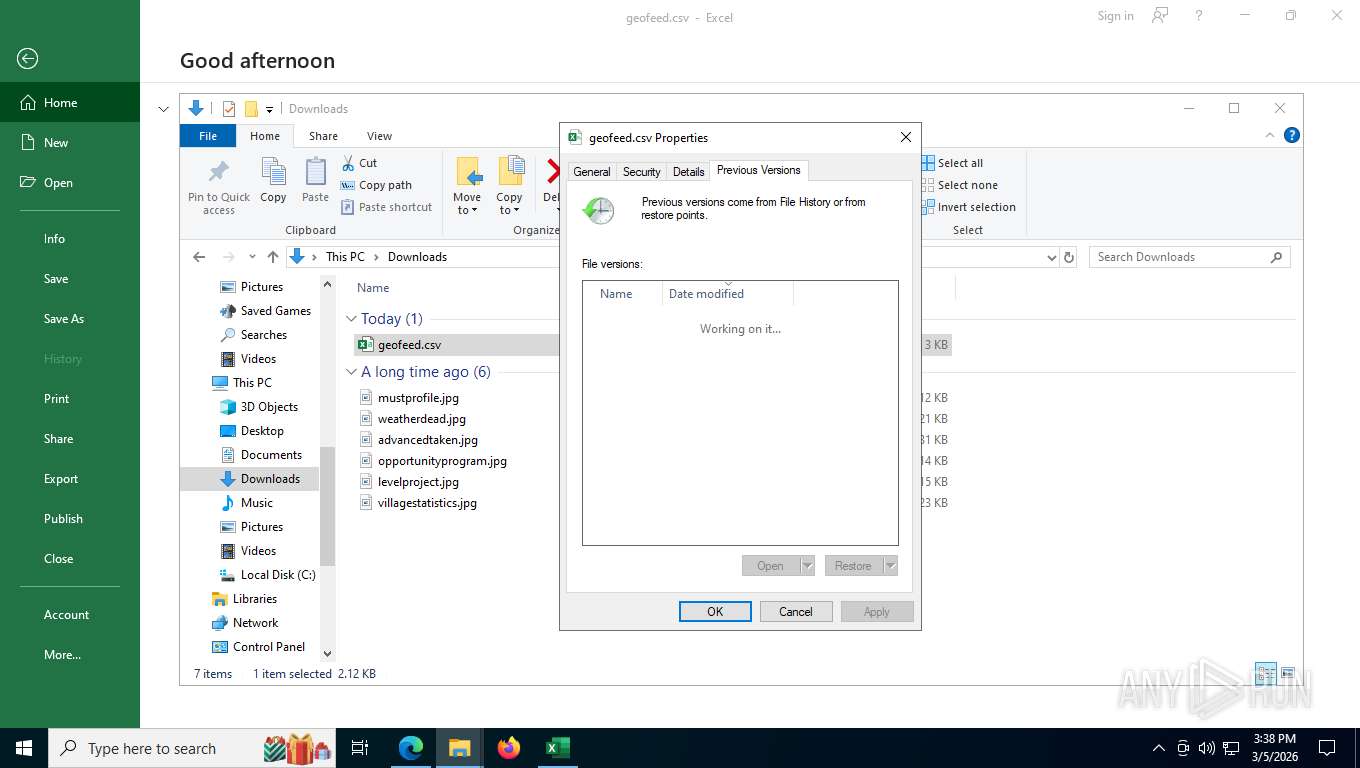Click the Paste icon in ribbon
The image size is (1360, 768).
[x=315, y=180]
